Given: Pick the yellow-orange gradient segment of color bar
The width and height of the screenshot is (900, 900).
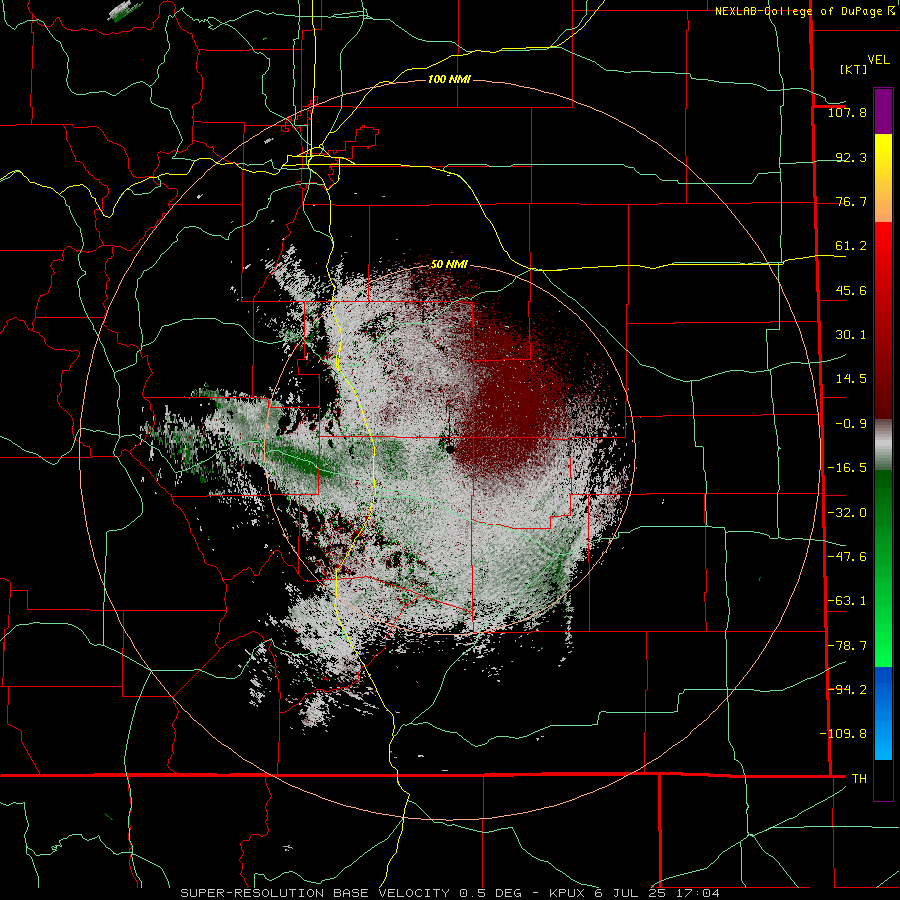Looking at the screenshot, I should tap(883, 178).
